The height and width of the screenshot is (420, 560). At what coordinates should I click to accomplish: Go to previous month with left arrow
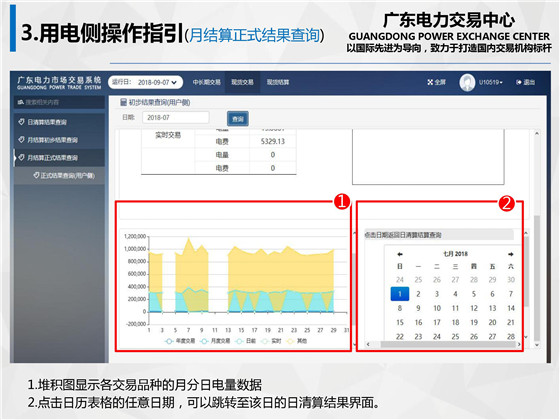pyautogui.click(x=400, y=254)
